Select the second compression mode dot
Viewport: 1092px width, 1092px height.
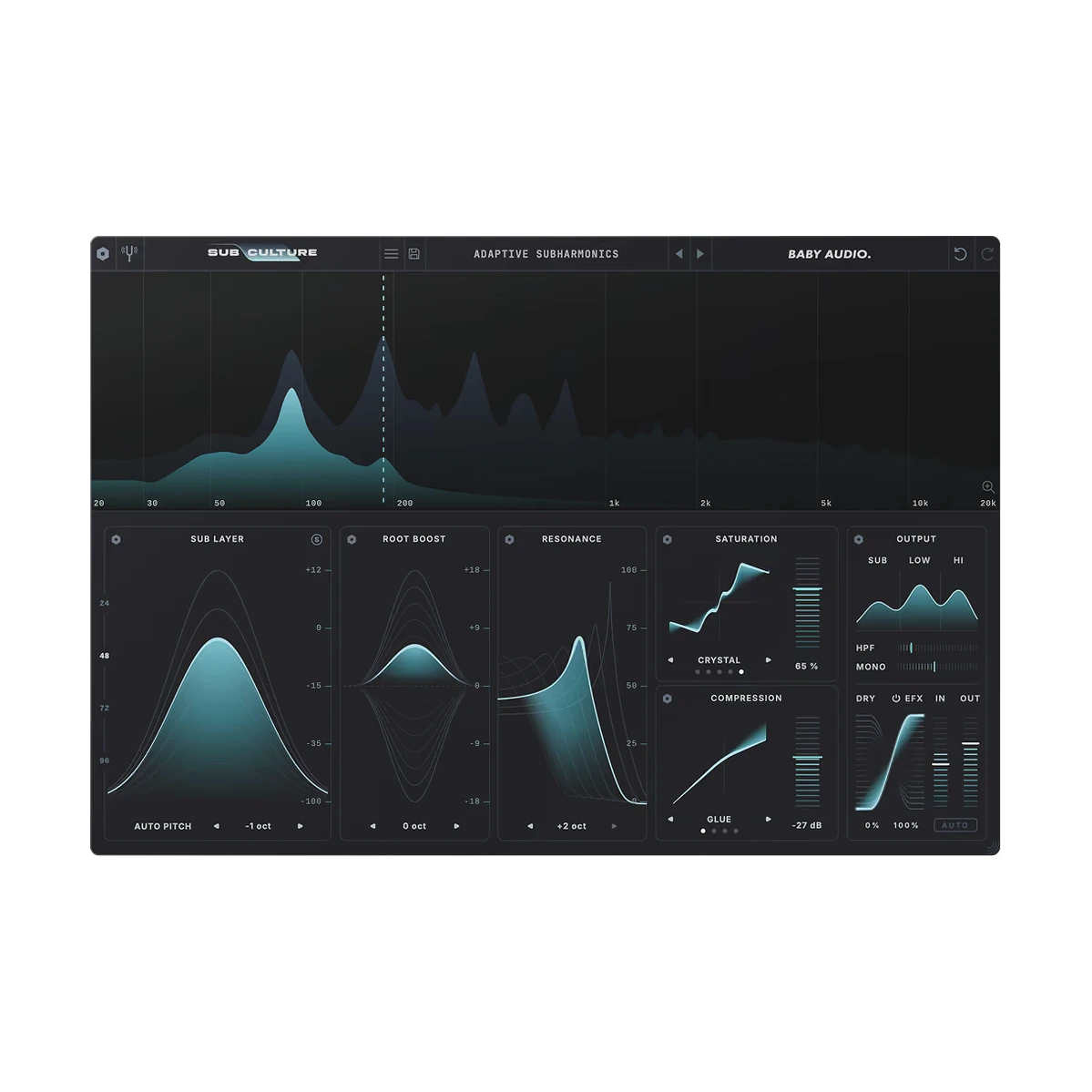[714, 831]
